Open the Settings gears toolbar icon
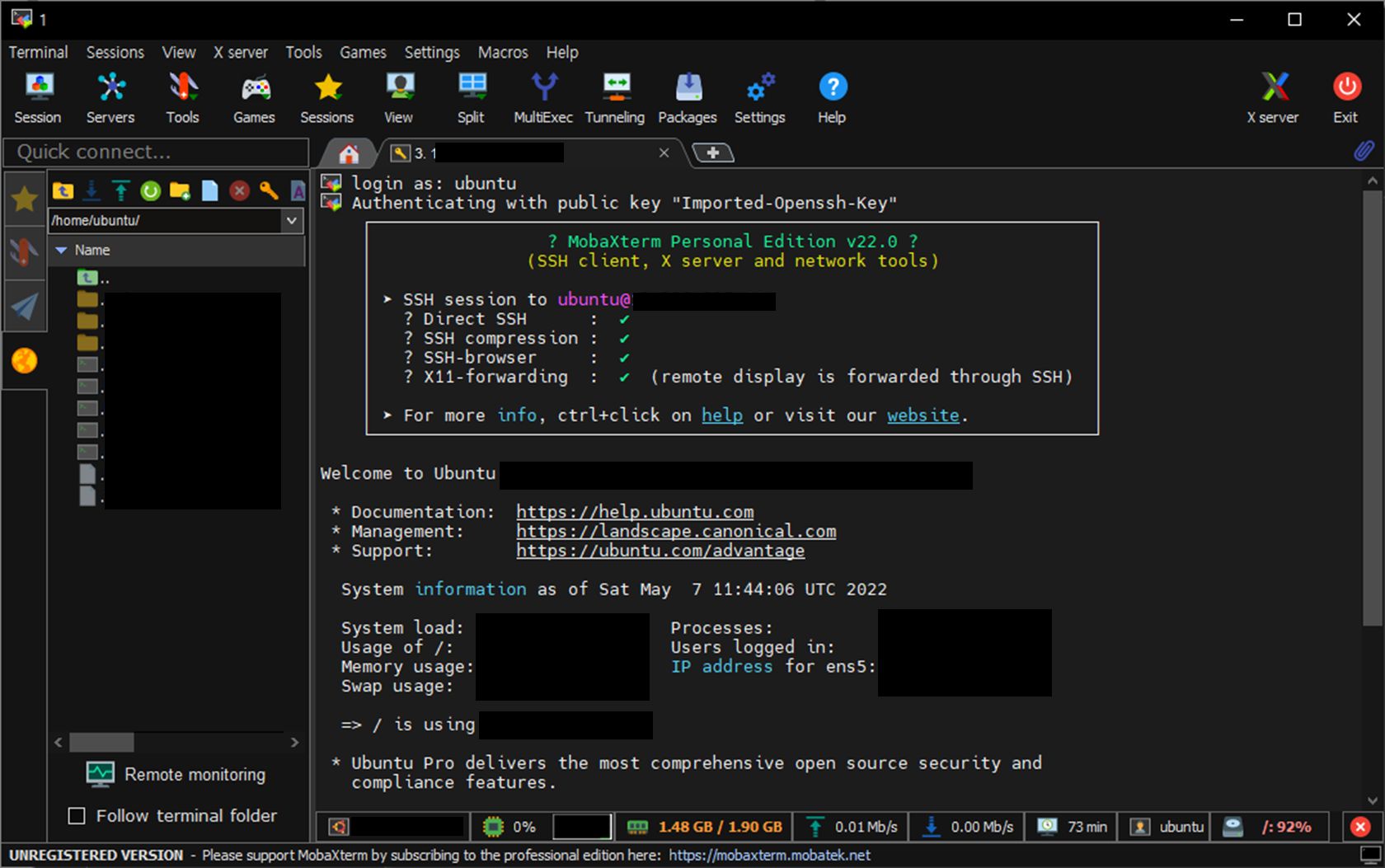The width and height of the screenshot is (1385, 868). point(760,98)
